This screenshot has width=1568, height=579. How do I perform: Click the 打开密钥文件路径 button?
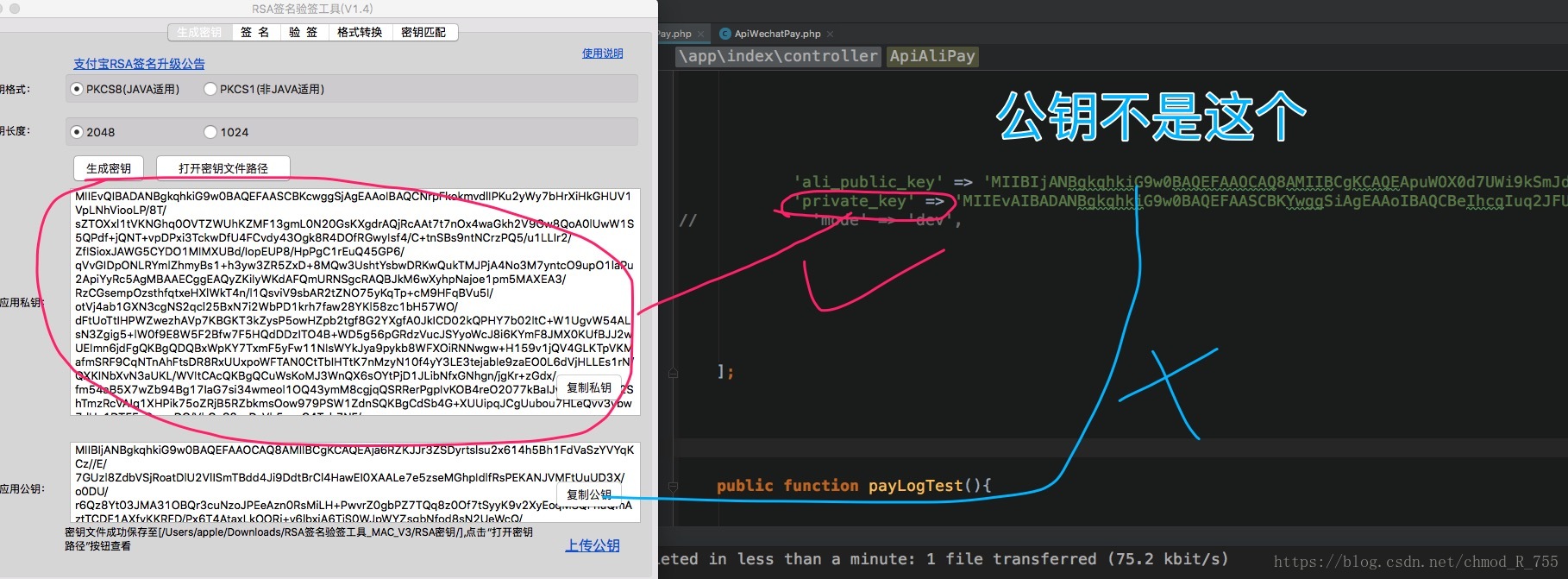223,168
